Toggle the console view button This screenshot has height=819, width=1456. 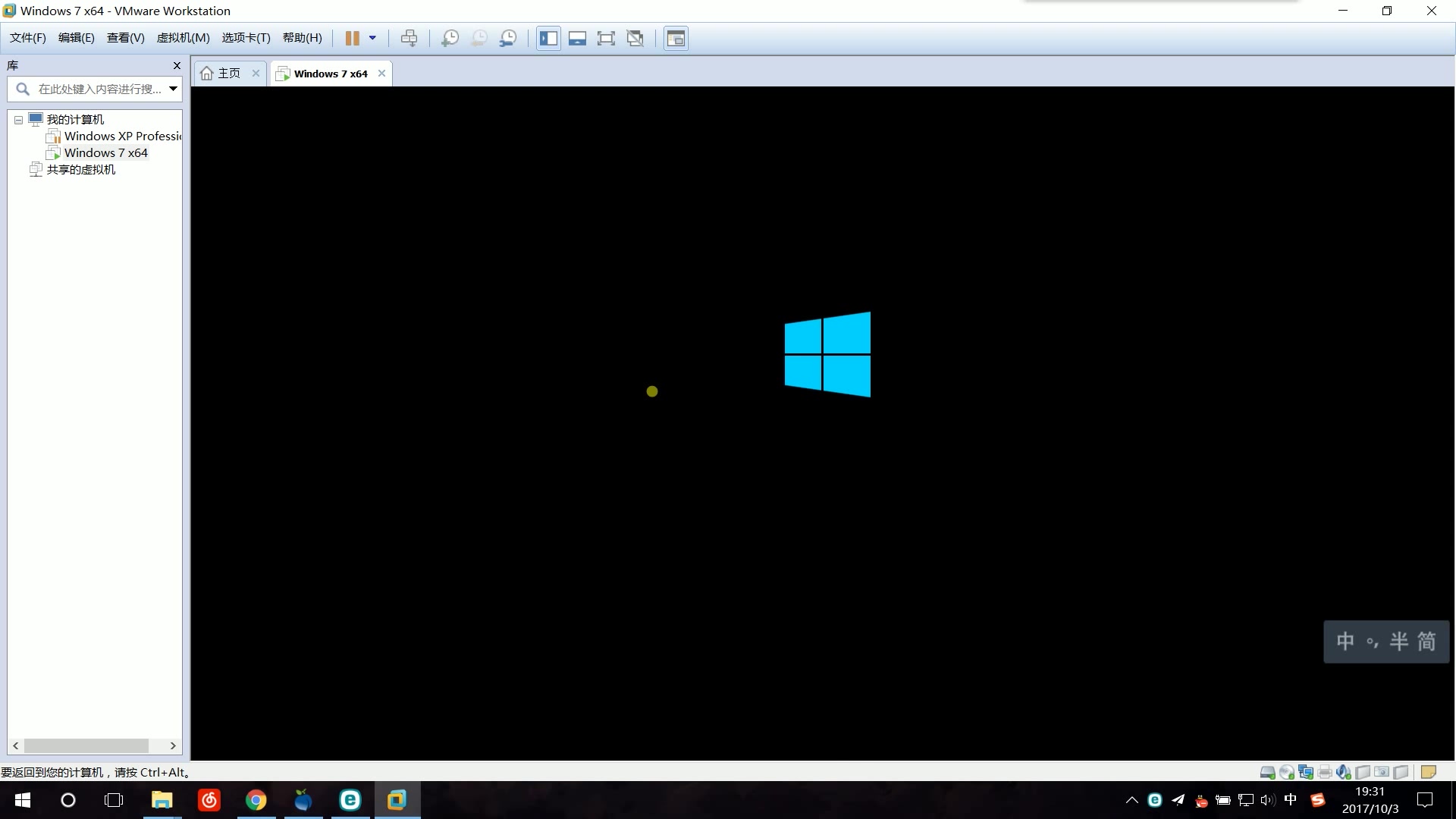[x=676, y=38]
